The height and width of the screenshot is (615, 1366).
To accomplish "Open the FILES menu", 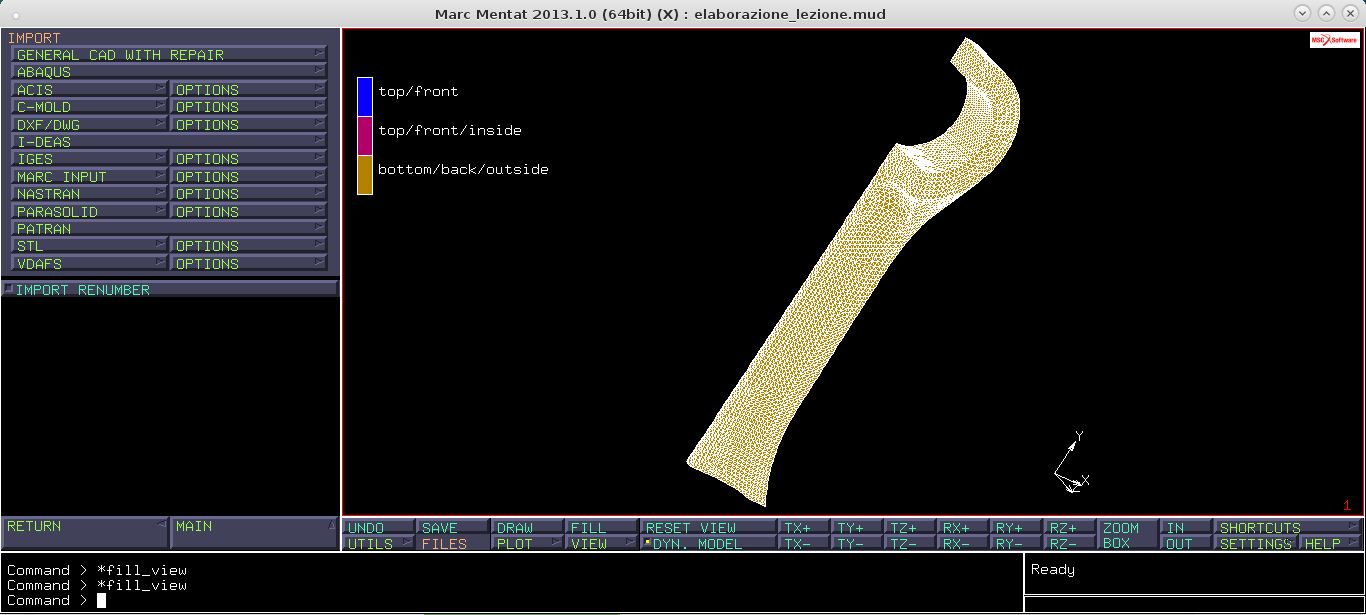I will click(454, 544).
